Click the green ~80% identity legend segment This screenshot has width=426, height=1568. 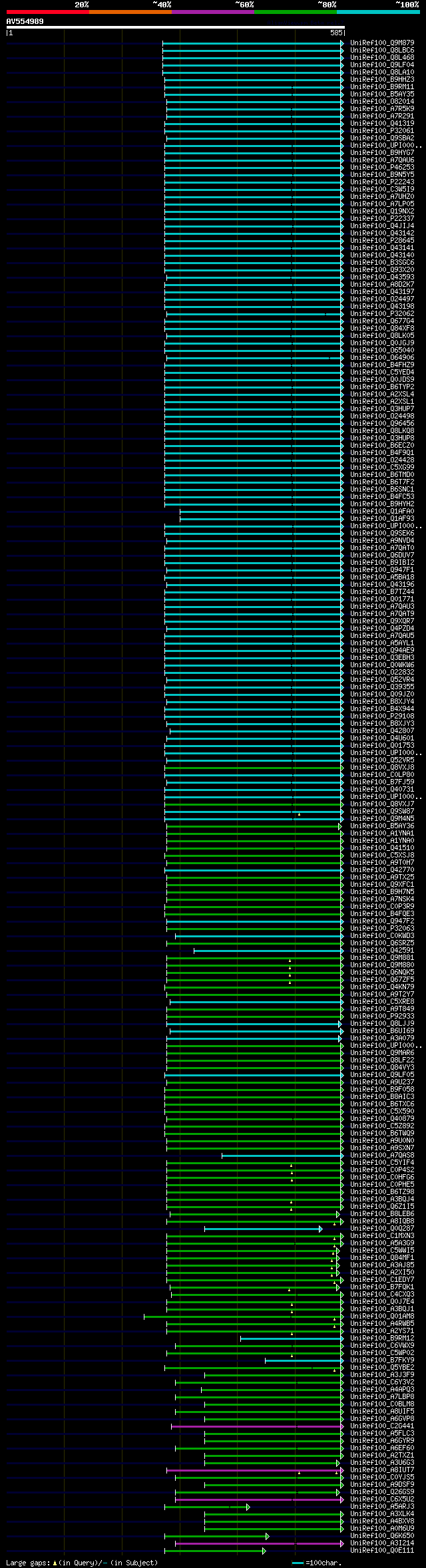pyautogui.click(x=296, y=12)
